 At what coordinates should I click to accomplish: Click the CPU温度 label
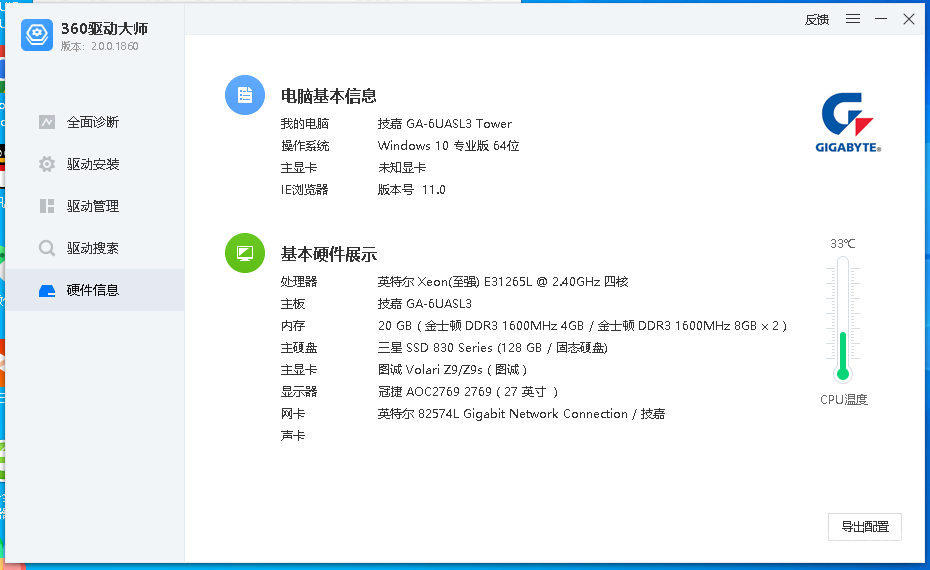pos(843,400)
